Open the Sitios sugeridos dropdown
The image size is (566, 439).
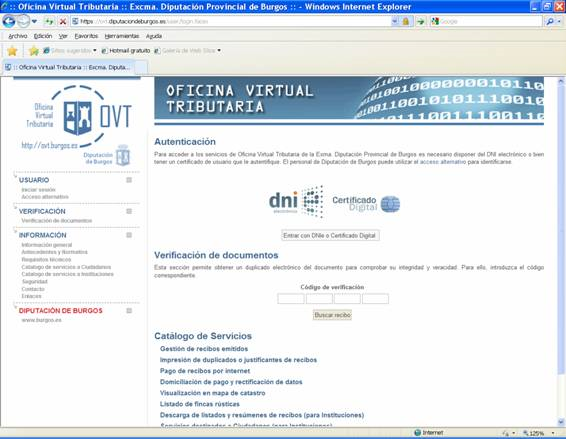pyautogui.click(x=70, y=51)
